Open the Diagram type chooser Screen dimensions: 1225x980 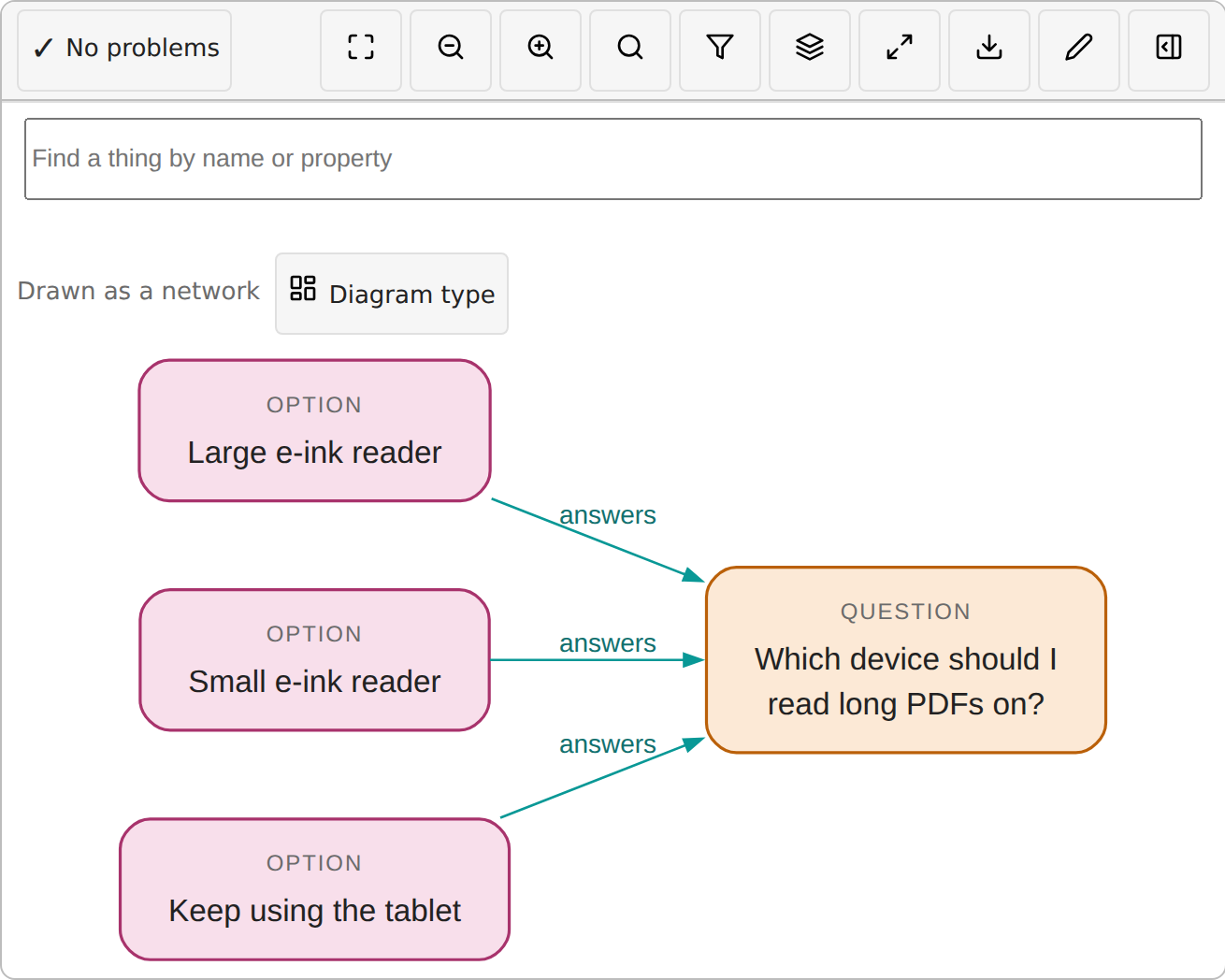392,294
